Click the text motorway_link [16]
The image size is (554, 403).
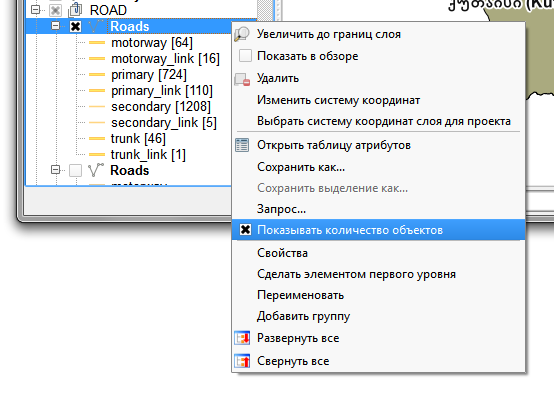165,59
